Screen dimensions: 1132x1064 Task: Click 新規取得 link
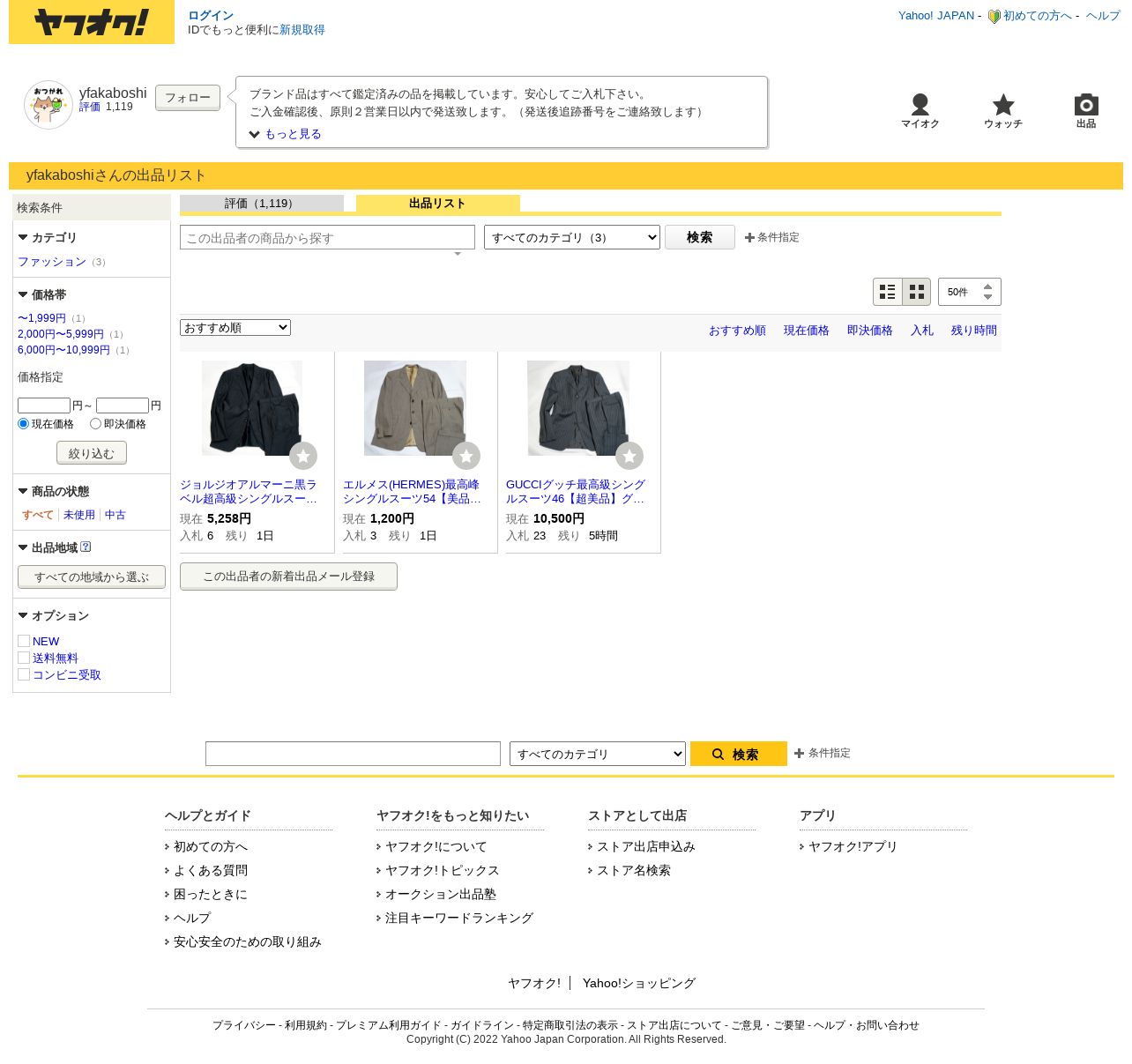tap(302, 30)
